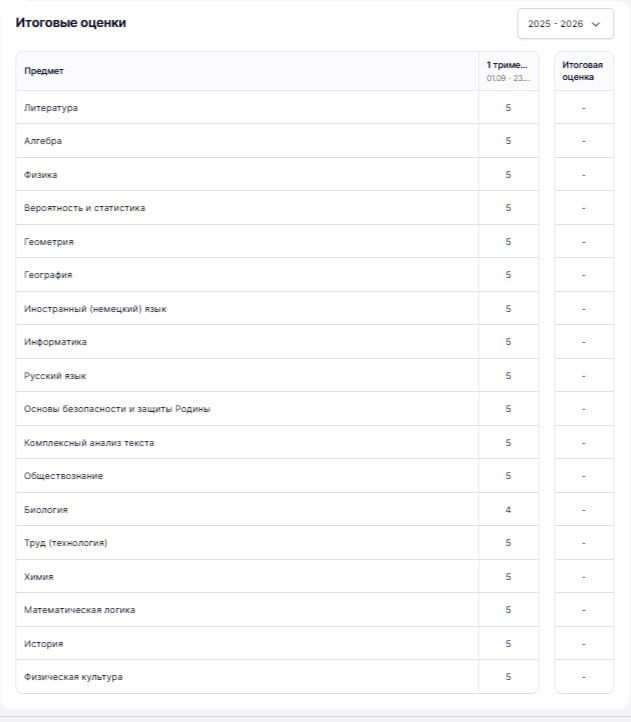Open the 2025 - 2026 school year dropdown

point(565,23)
